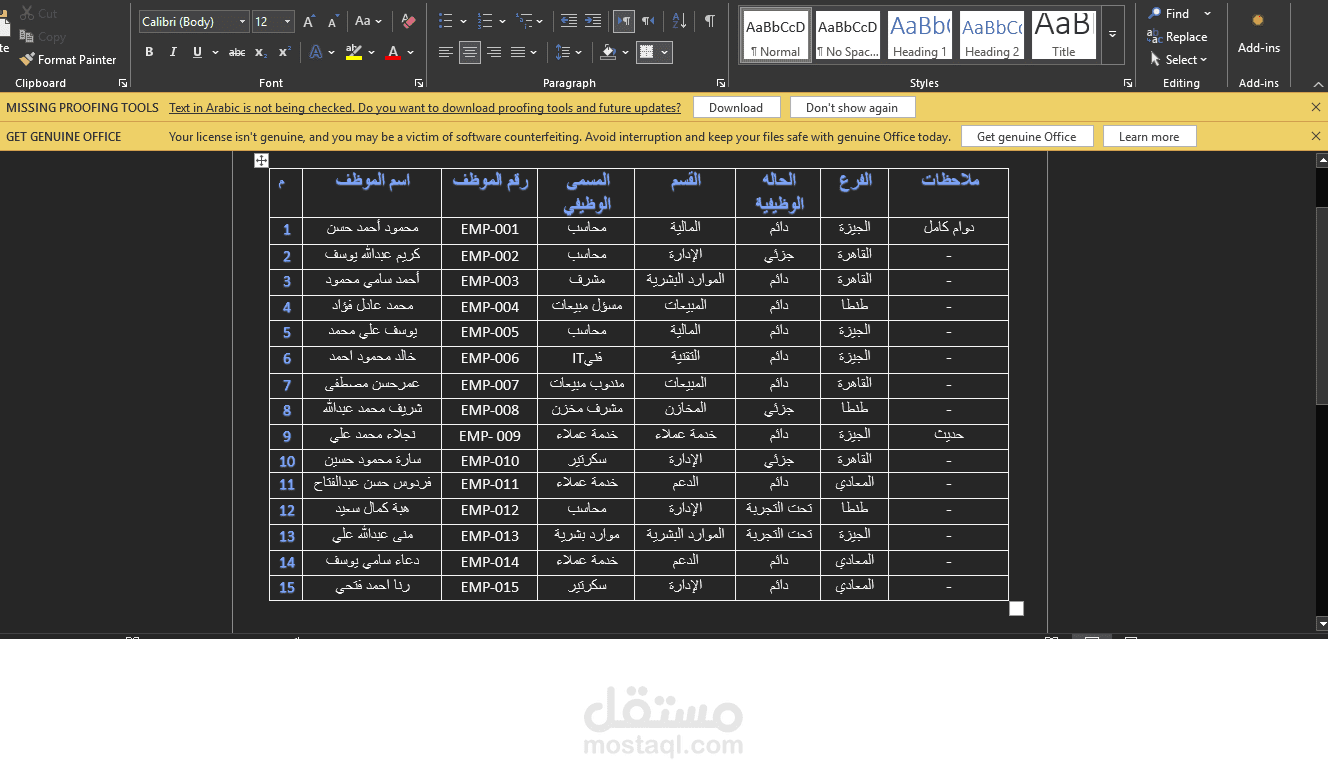Dismiss the Get Genuine Office bar
This screenshot has height=774, width=1328.
tap(1315, 136)
